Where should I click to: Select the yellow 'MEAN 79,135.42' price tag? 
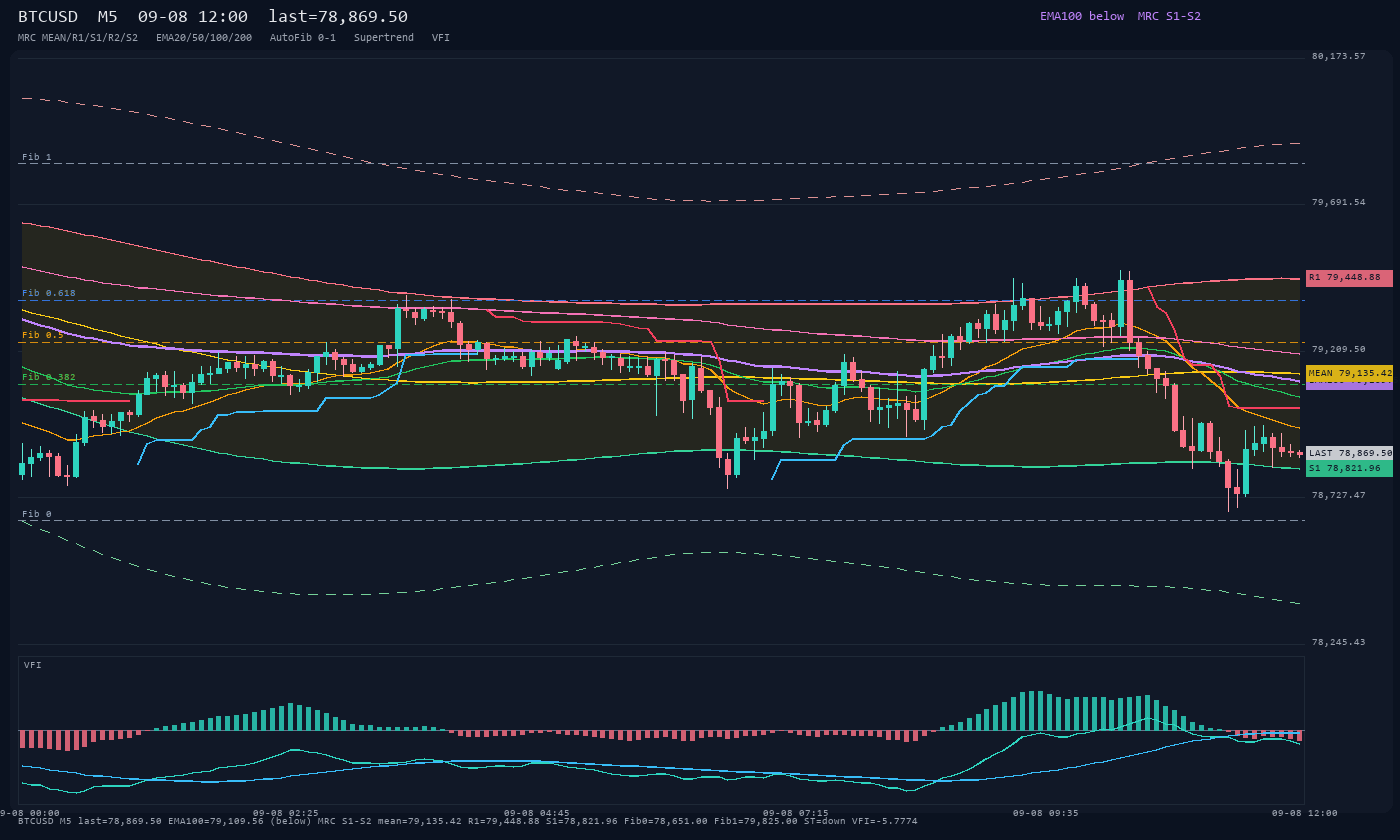[x=1349, y=373]
